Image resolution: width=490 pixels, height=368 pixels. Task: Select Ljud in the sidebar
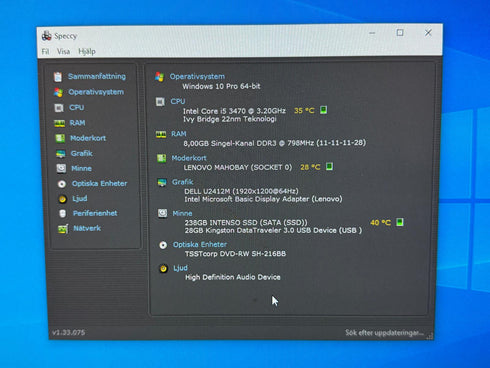click(80, 198)
